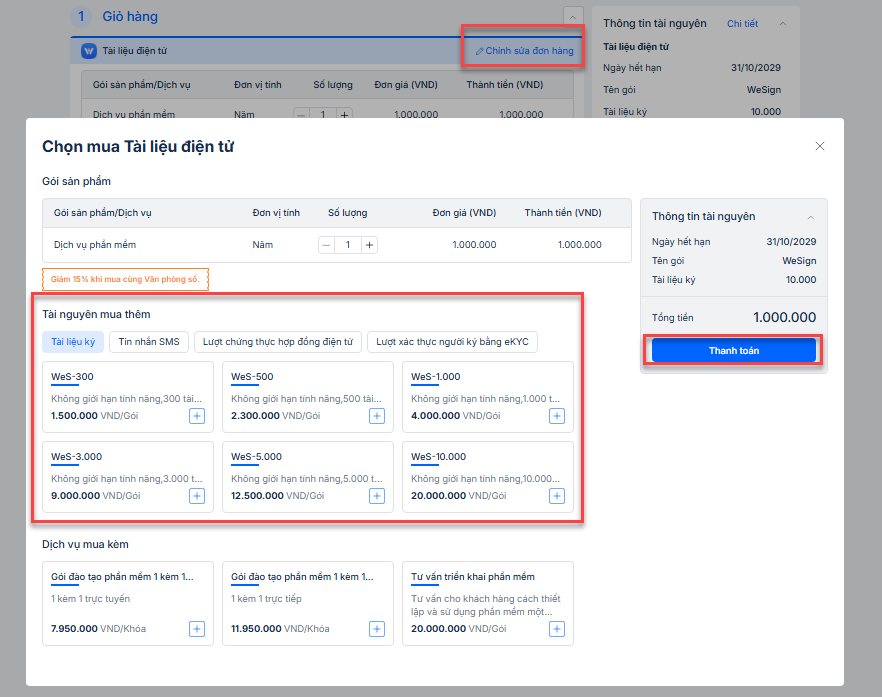Close the Chọn mua Tài liệu điện tử dialog
Viewport: 882px width, 697px height.
click(820, 146)
